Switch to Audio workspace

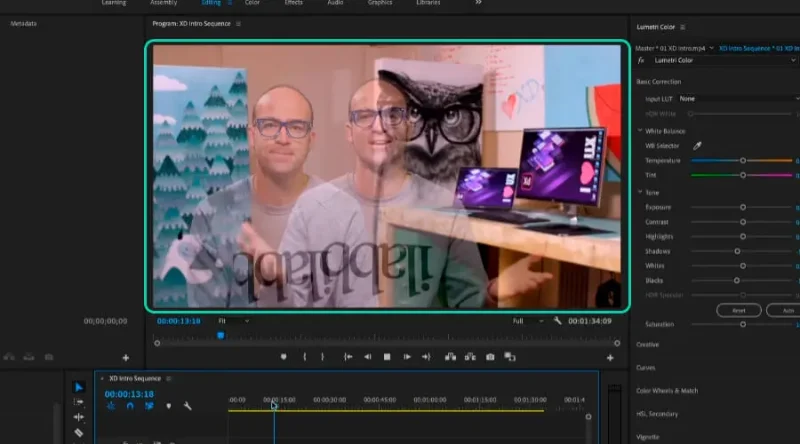[x=335, y=3]
